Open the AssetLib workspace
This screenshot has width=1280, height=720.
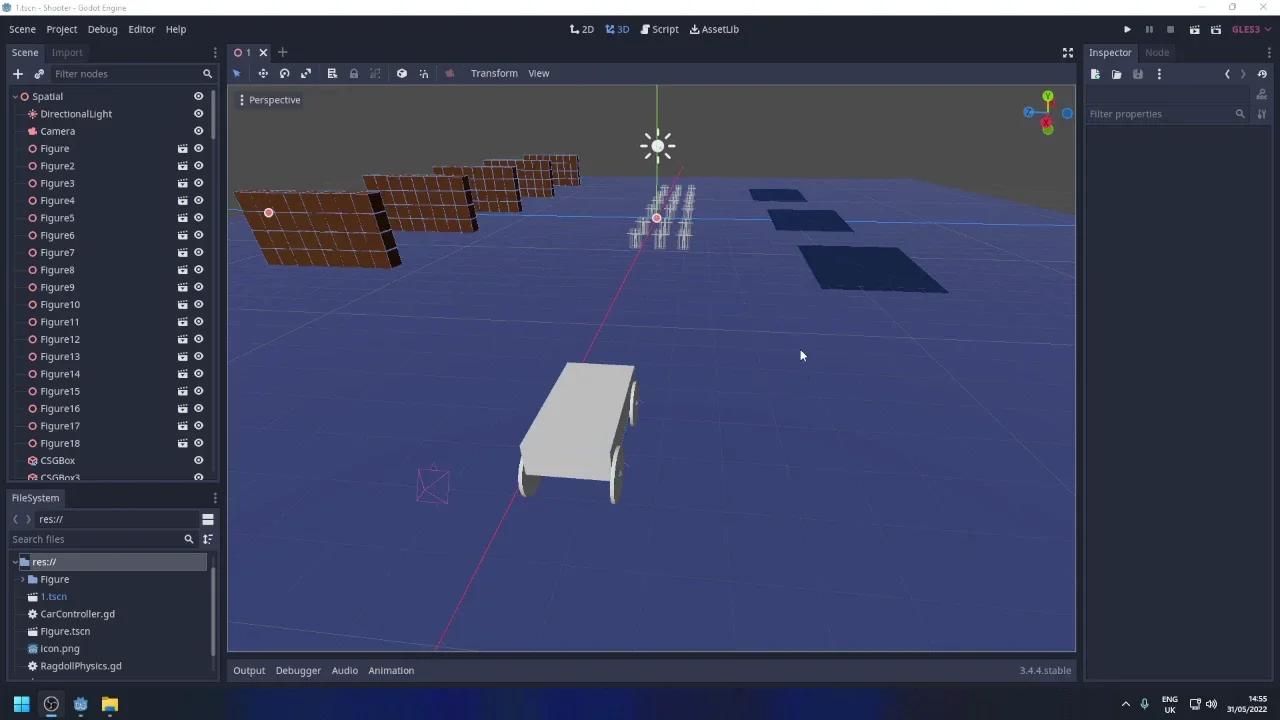pyautogui.click(x=714, y=29)
